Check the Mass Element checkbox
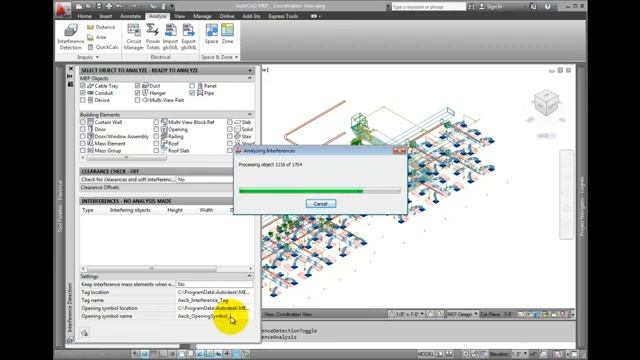Screen dimensions: 640x360 pos(83,144)
